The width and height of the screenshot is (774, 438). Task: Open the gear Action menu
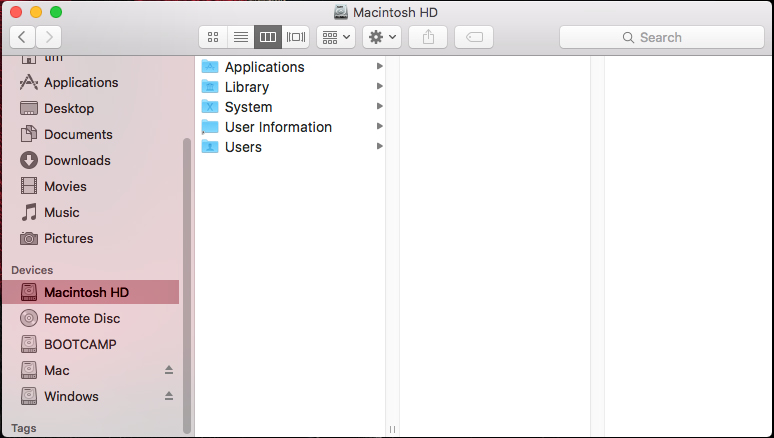[x=382, y=37]
